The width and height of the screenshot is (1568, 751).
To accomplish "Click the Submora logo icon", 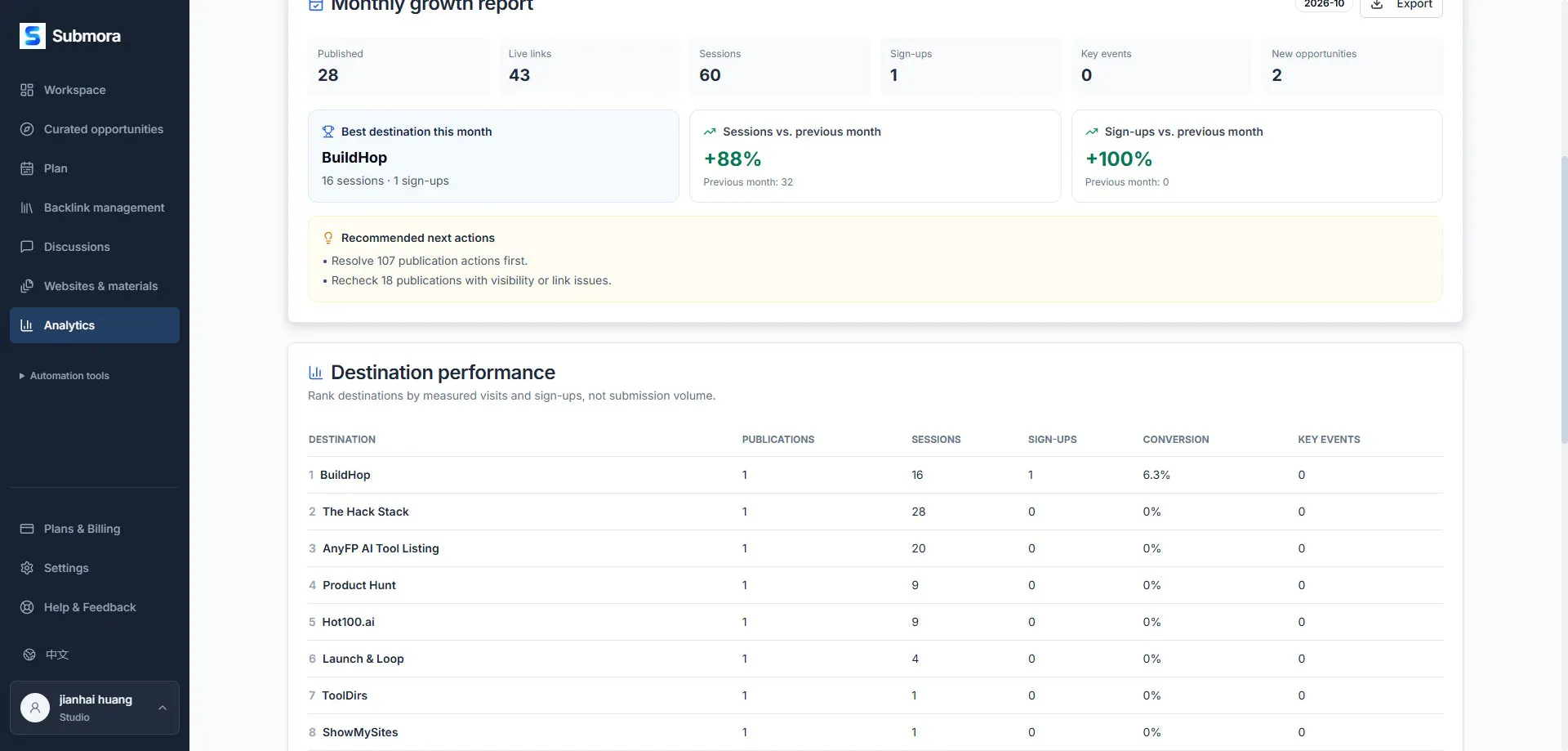I will (33, 36).
